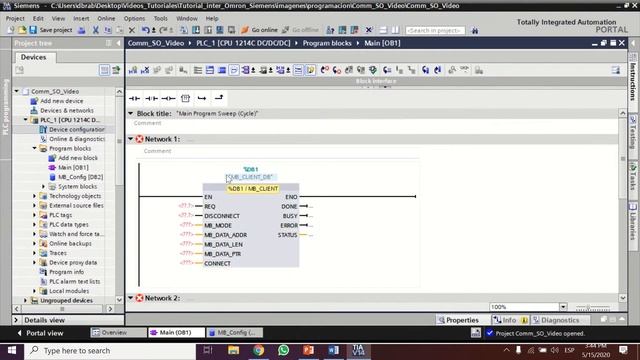Open the zoom level 100% dropdown
640x360 pixels.
click(x=563, y=307)
